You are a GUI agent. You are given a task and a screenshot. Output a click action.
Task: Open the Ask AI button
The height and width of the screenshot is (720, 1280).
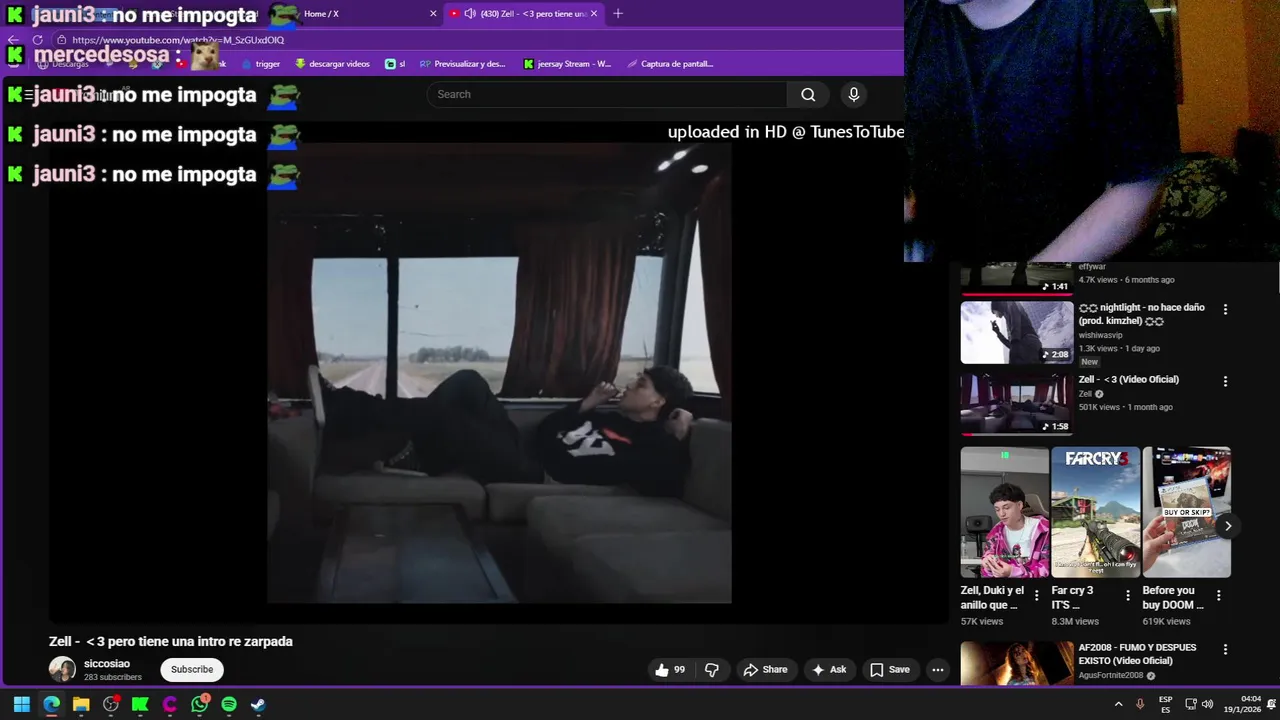[829, 670]
